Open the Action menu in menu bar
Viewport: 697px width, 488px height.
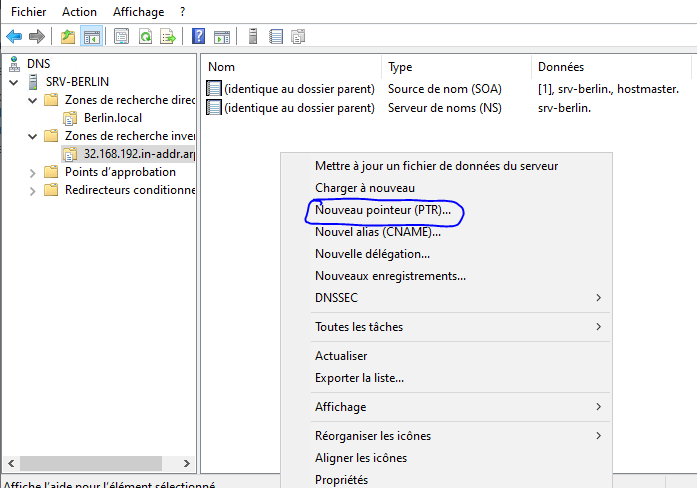pos(79,12)
